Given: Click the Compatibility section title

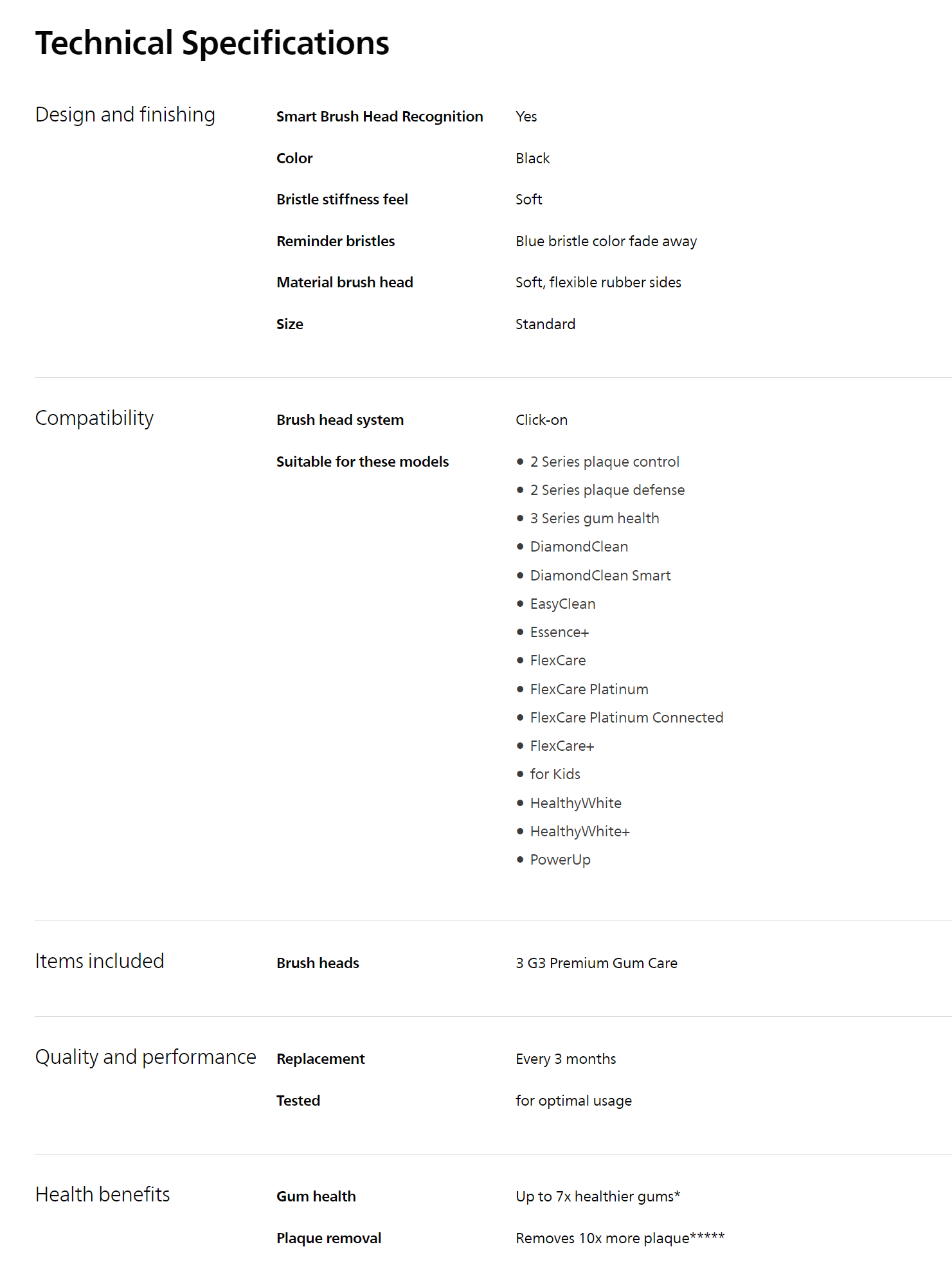Looking at the screenshot, I should pos(94,418).
